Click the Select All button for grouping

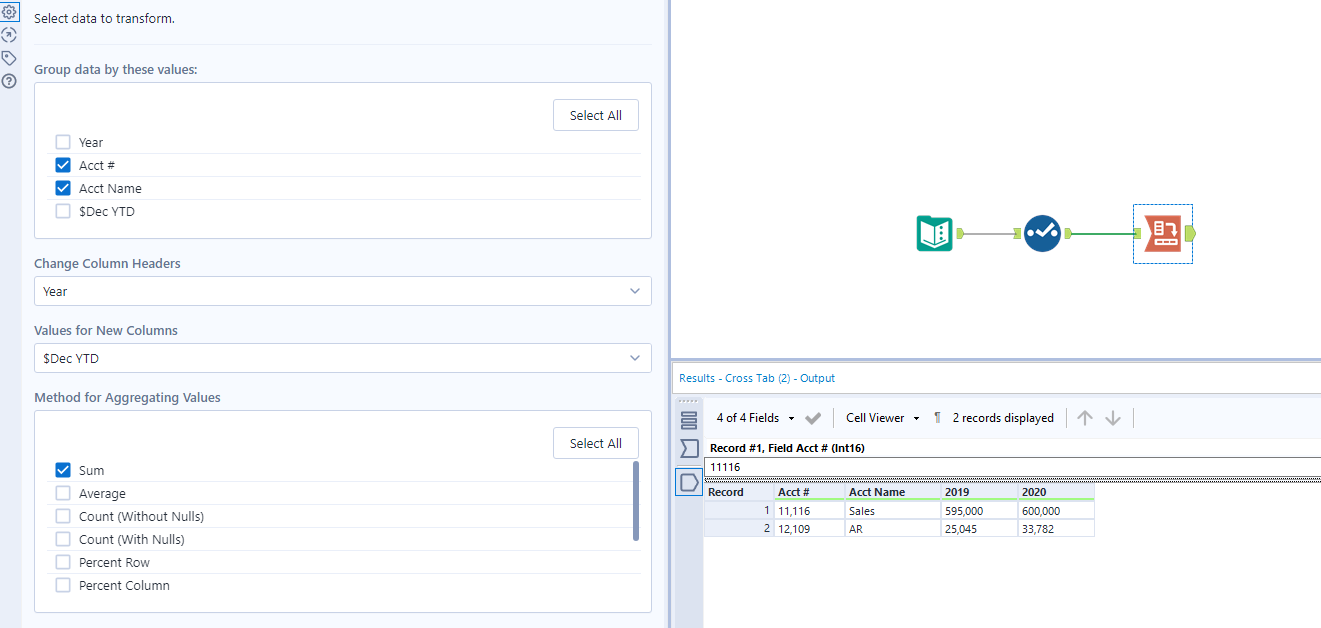pos(595,115)
